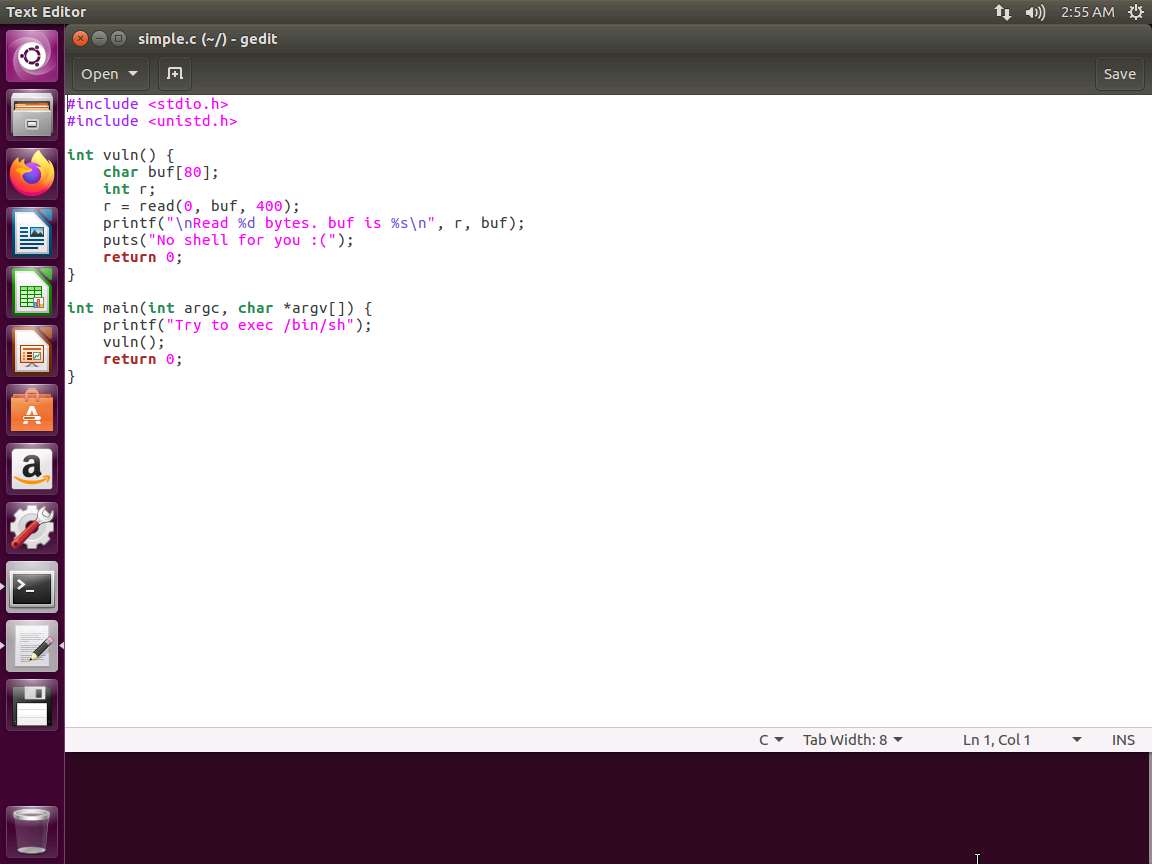Expand the Tab Width: 8 selector
This screenshot has width=1152, height=864.
(852, 740)
